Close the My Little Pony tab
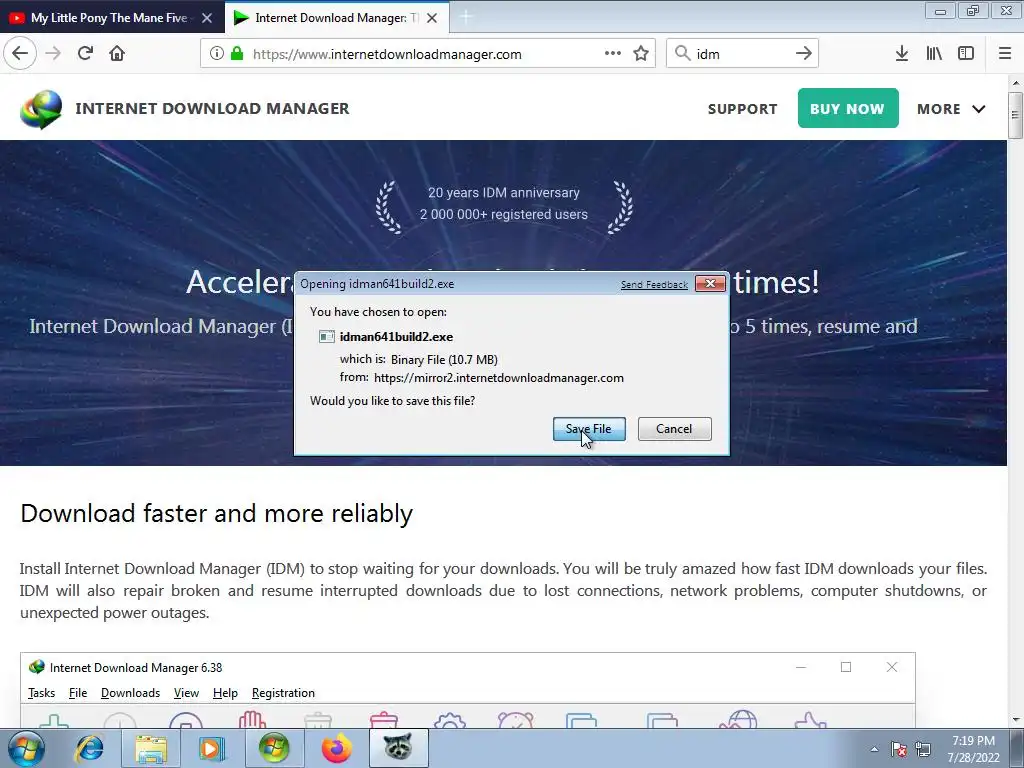 207,18
